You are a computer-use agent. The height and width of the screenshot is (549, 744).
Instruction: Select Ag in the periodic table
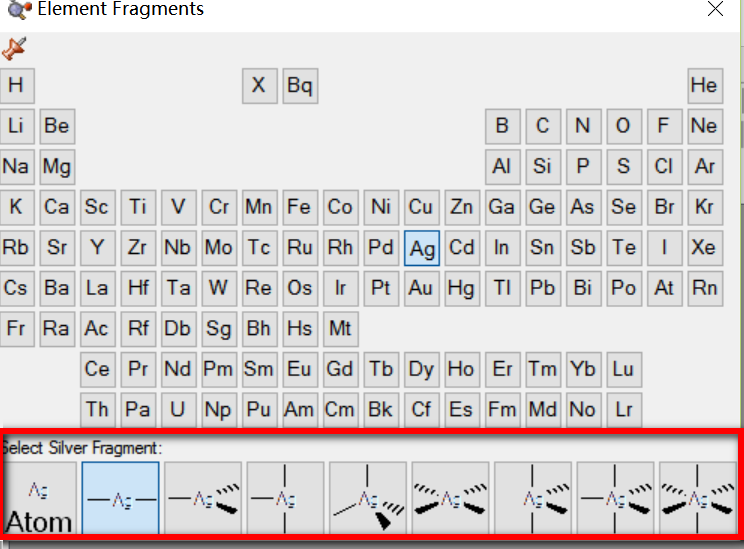coord(421,248)
